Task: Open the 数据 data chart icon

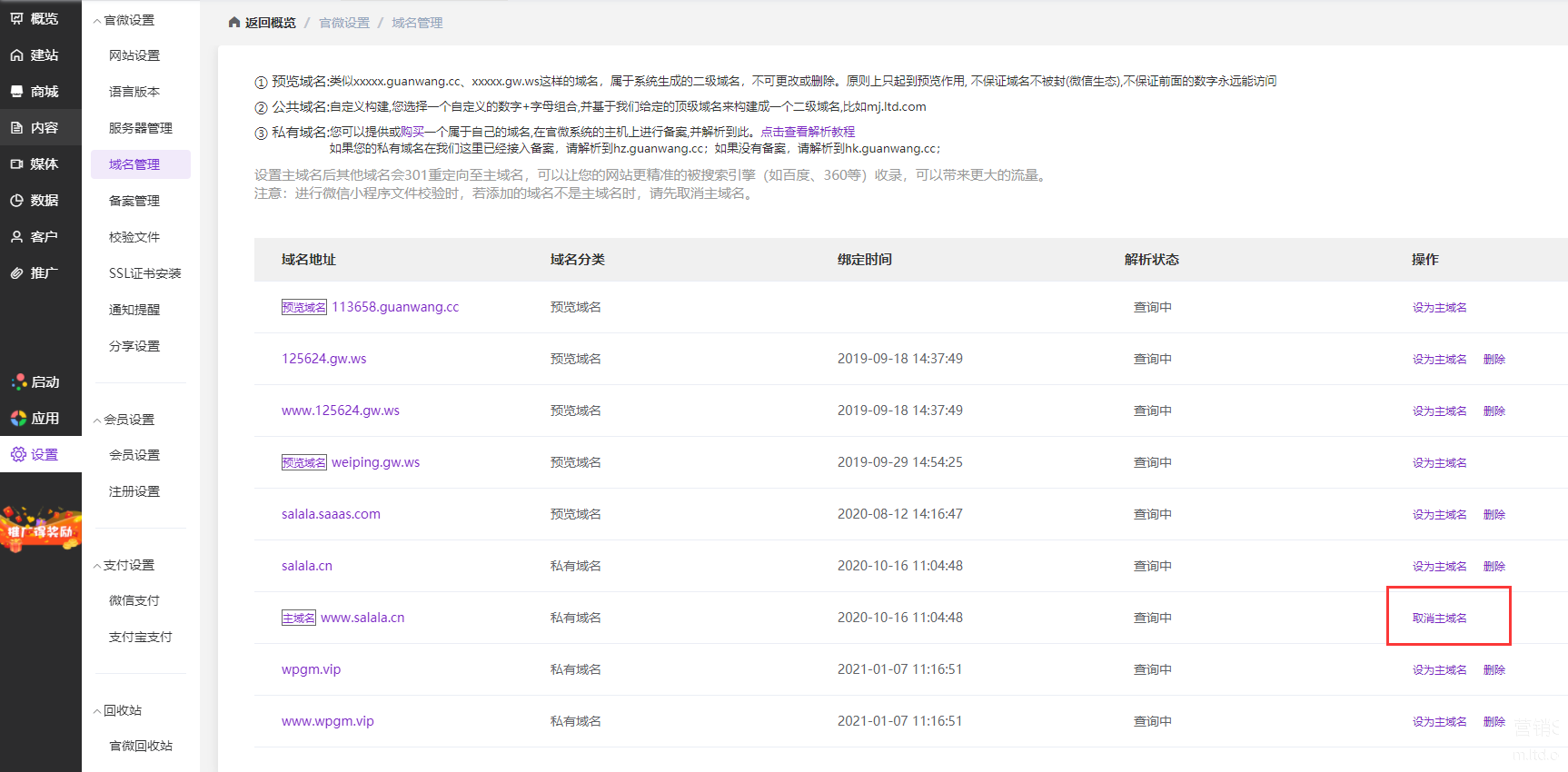Action: click(x=17, y=201)
